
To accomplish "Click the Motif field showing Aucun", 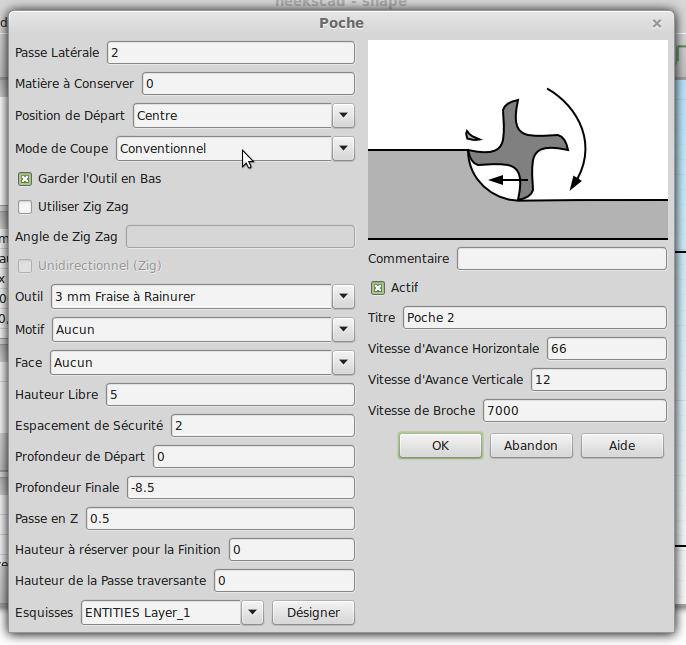I will pos(192,330).
